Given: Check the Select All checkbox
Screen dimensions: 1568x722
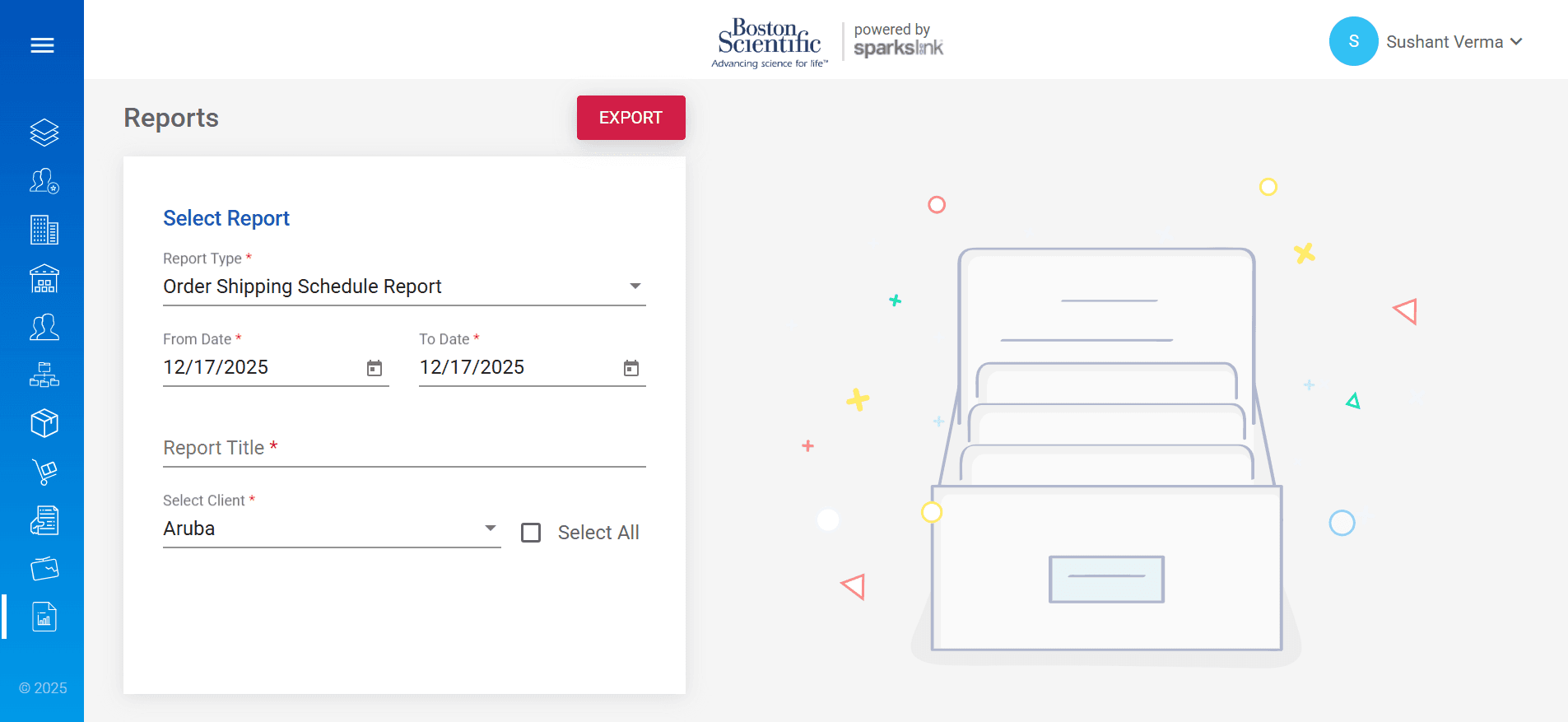Looking at the screenshot, I should coord(531,533).
